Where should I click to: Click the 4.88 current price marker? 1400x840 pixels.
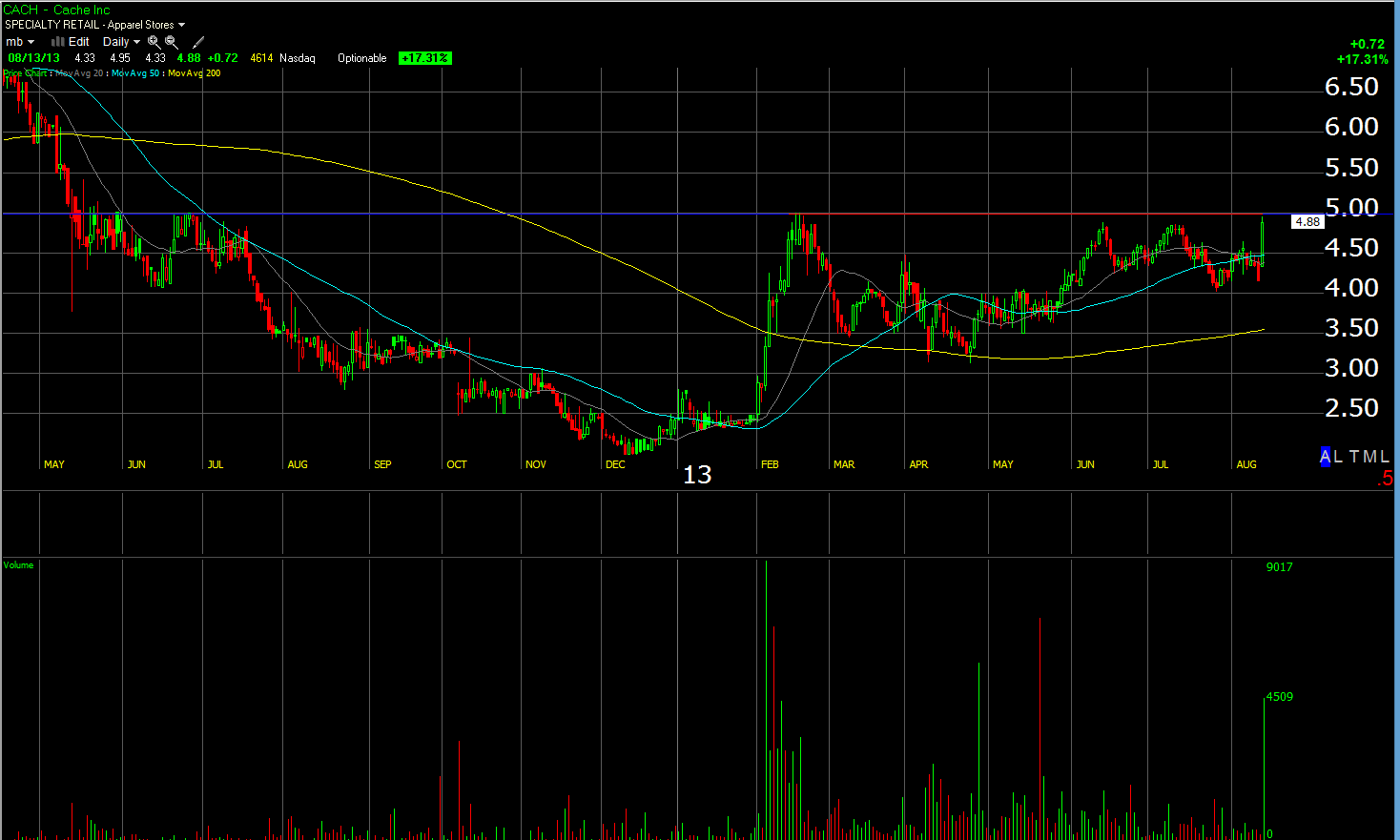click(1307, 221)
